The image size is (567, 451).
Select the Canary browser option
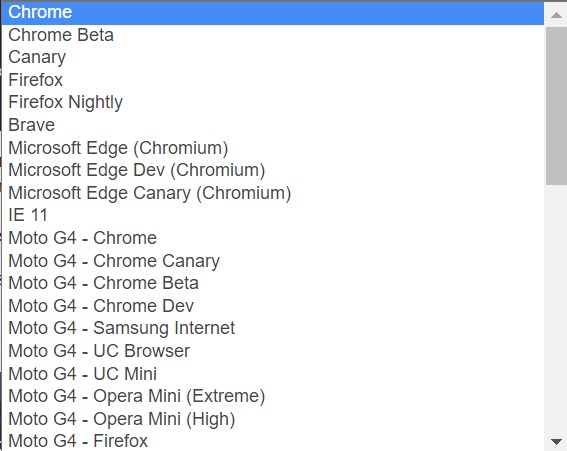[273, 58]
